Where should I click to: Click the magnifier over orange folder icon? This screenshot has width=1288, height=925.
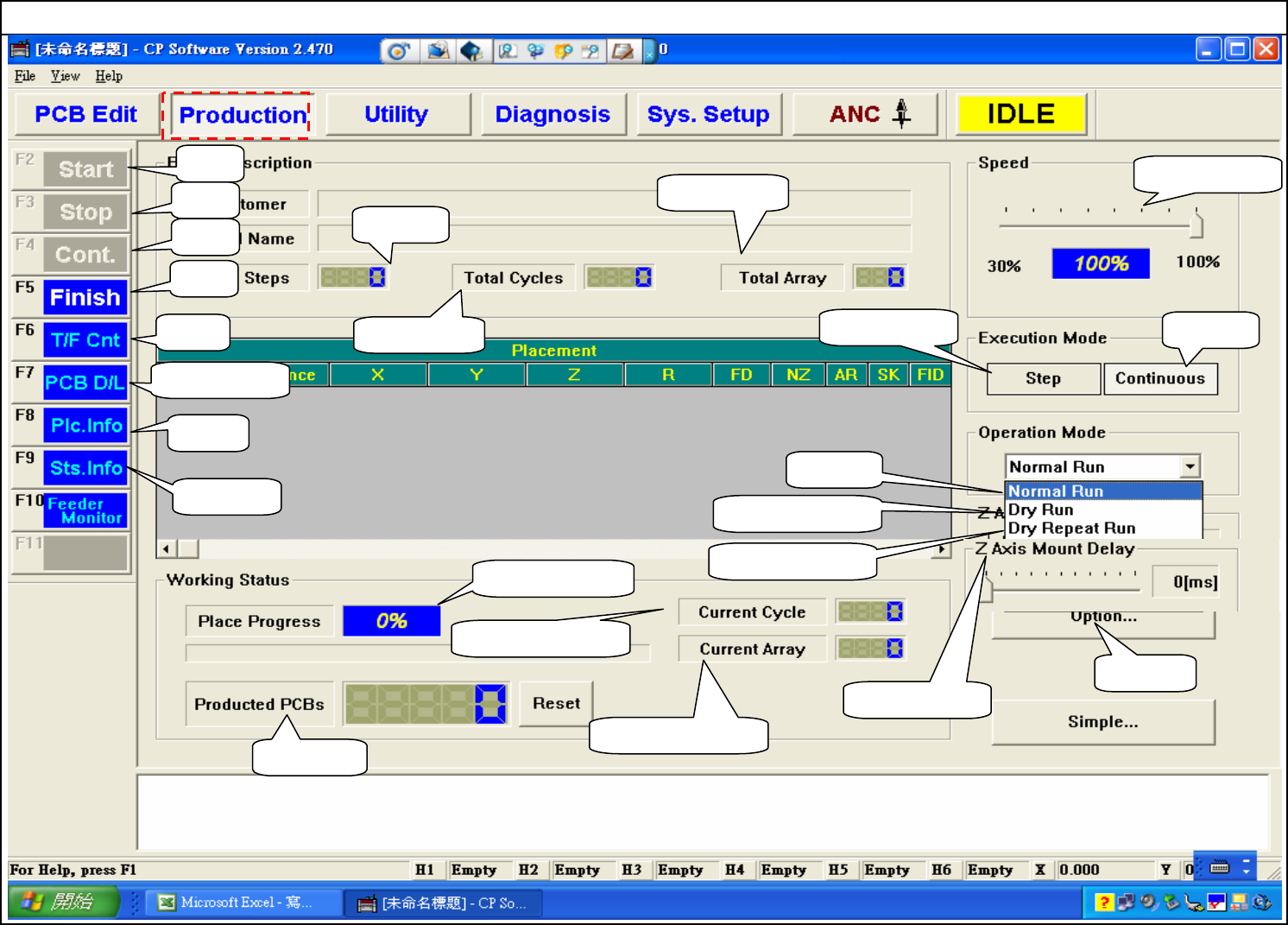(x=563, y=51)
